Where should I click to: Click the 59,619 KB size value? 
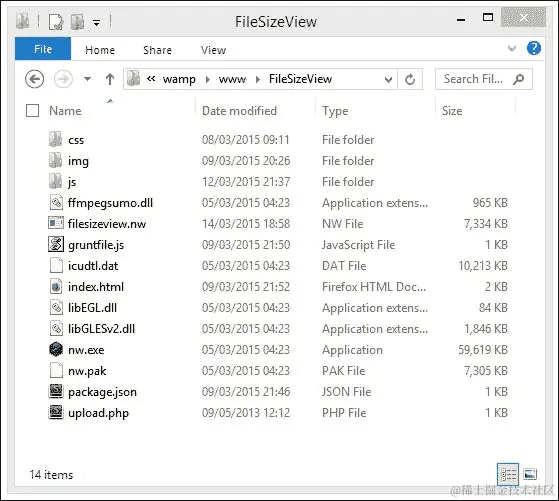point(483,350)
